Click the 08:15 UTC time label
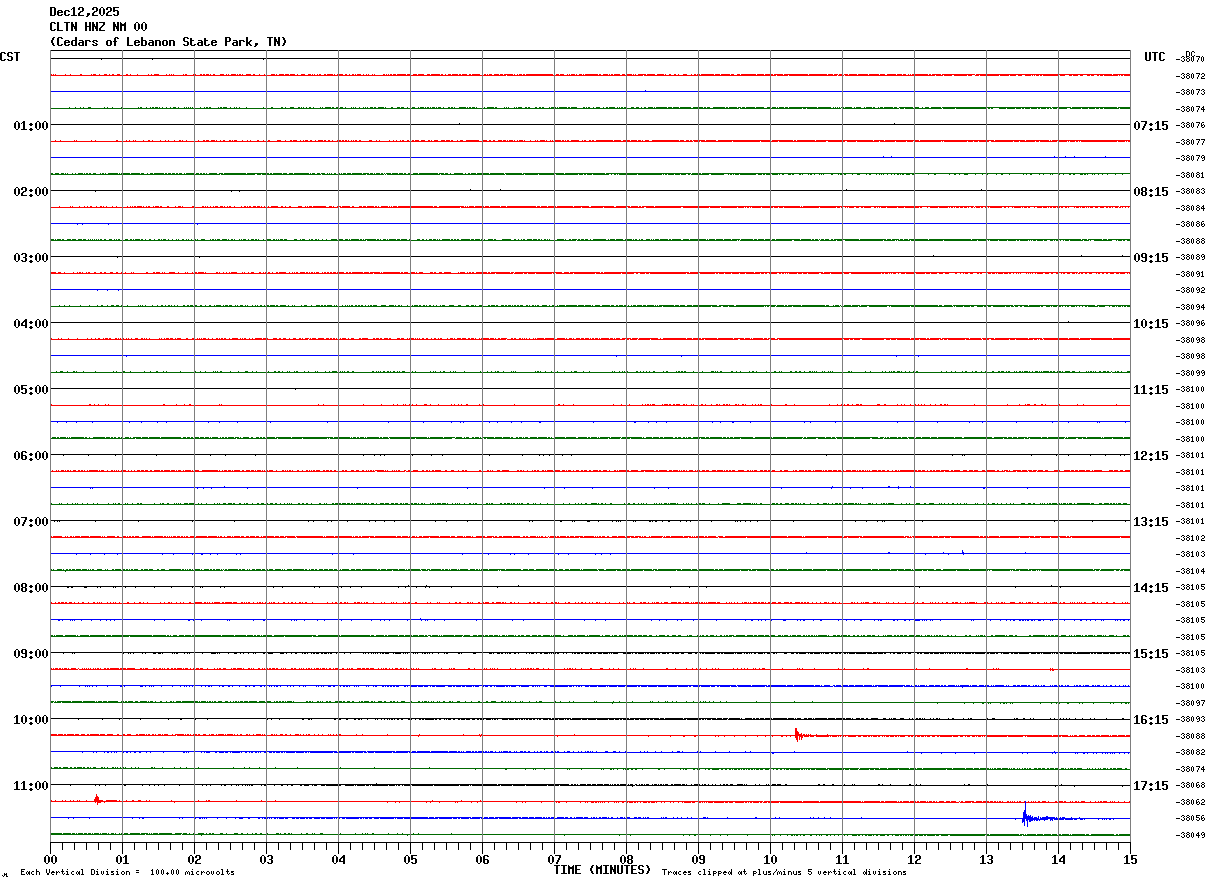Image resolution: width=1210 pixels, height=886 pixels. tap(1150, 191)
